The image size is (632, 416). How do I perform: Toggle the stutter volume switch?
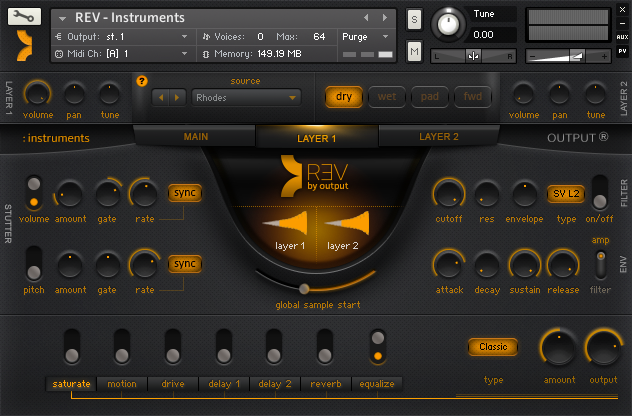pos(34,193)
